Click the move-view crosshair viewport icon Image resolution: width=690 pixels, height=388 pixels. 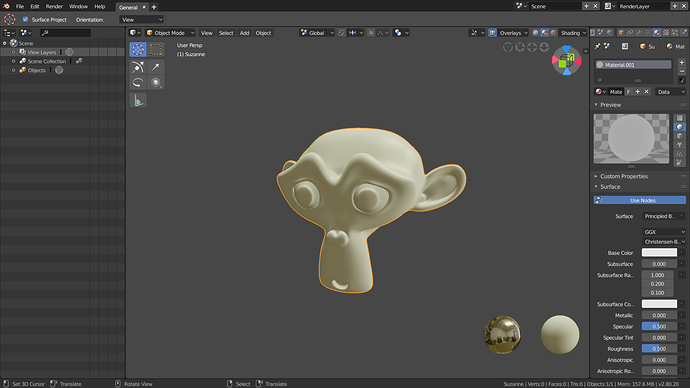coord(532,47)
